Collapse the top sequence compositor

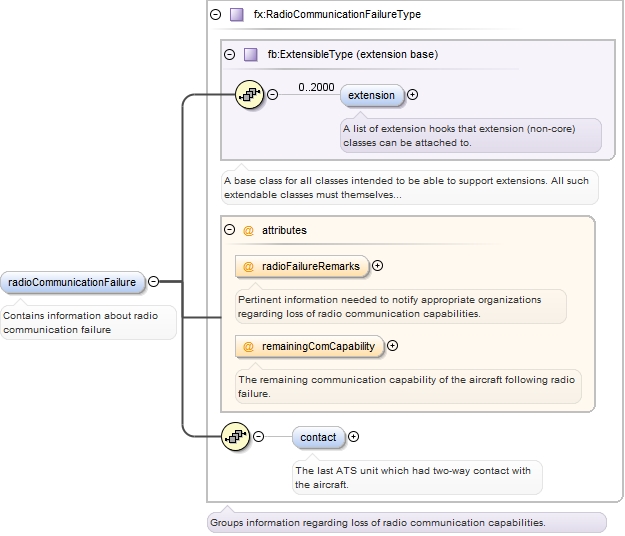272,95
